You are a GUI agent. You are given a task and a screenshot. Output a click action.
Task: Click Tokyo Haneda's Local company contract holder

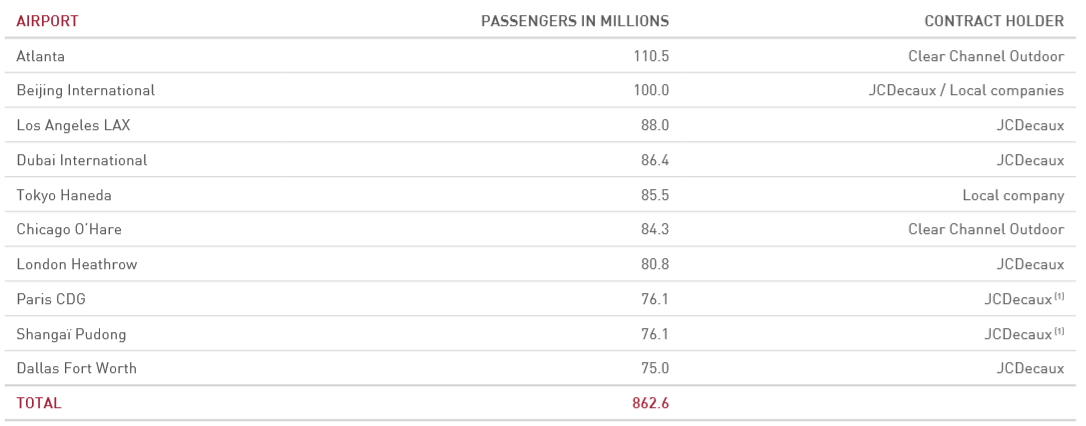[1013, 195]
